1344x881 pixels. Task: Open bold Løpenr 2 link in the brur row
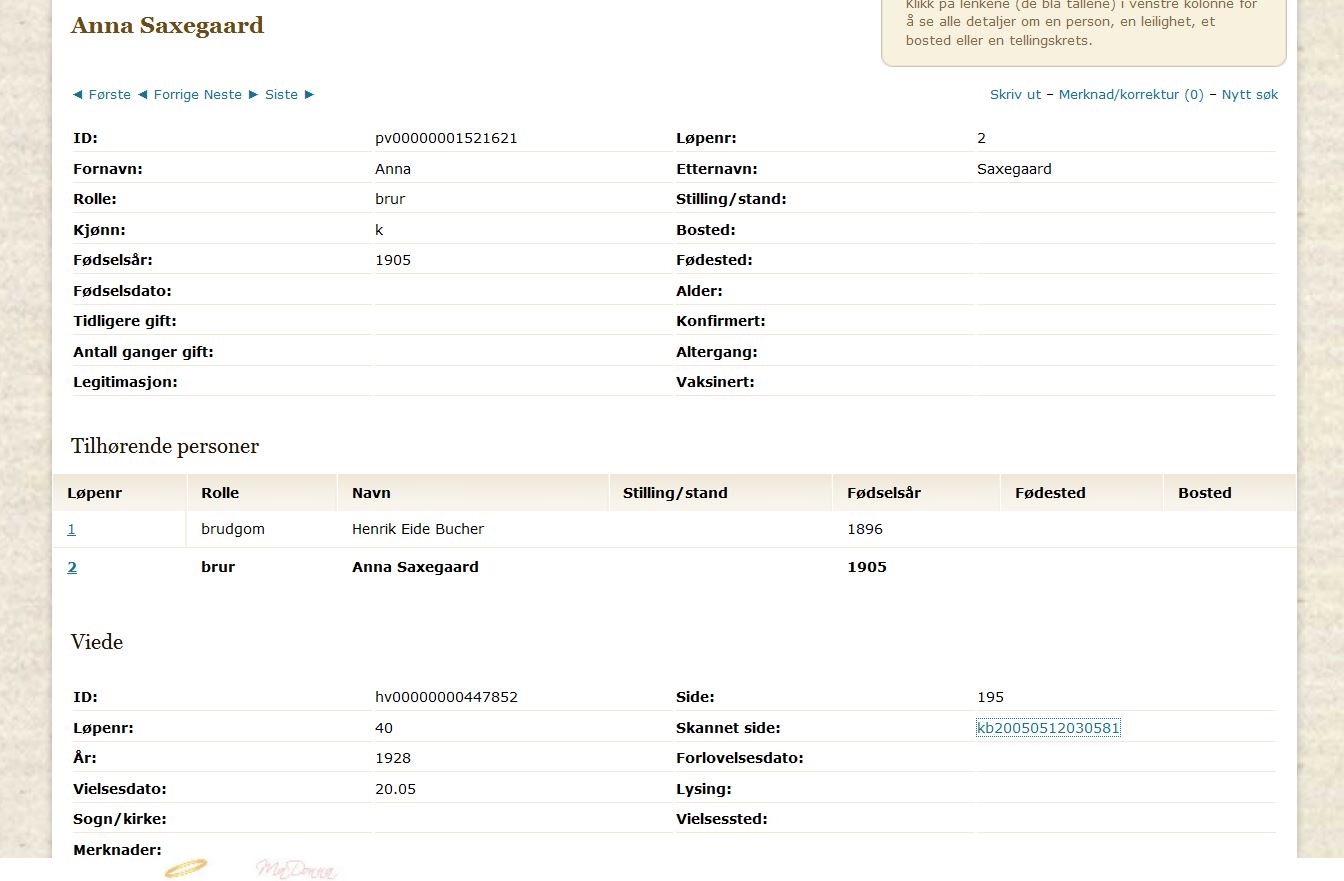pos(72,567)
